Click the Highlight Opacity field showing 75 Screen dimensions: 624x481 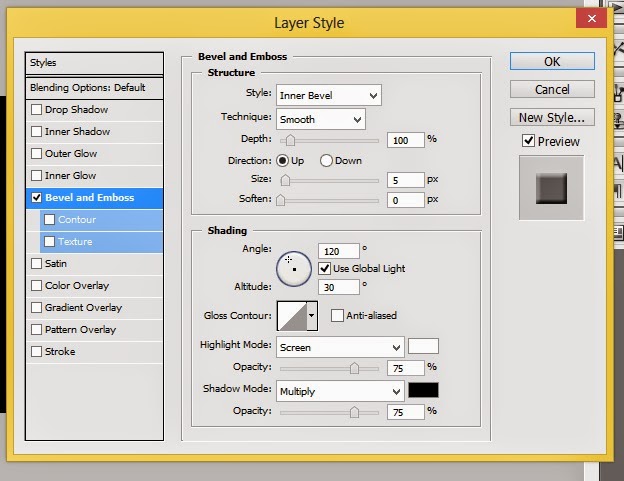[x=406, y=368]
